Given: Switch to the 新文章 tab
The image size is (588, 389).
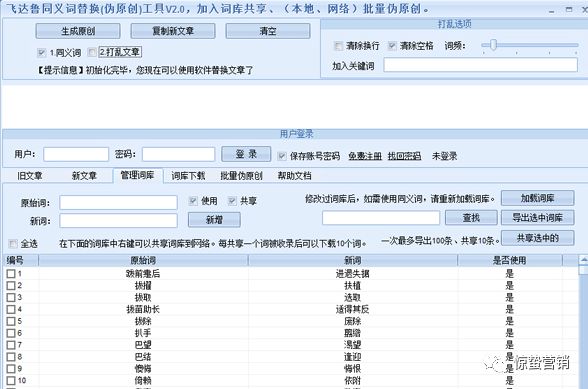Looking at the screenshot, I should coord(84,176).
